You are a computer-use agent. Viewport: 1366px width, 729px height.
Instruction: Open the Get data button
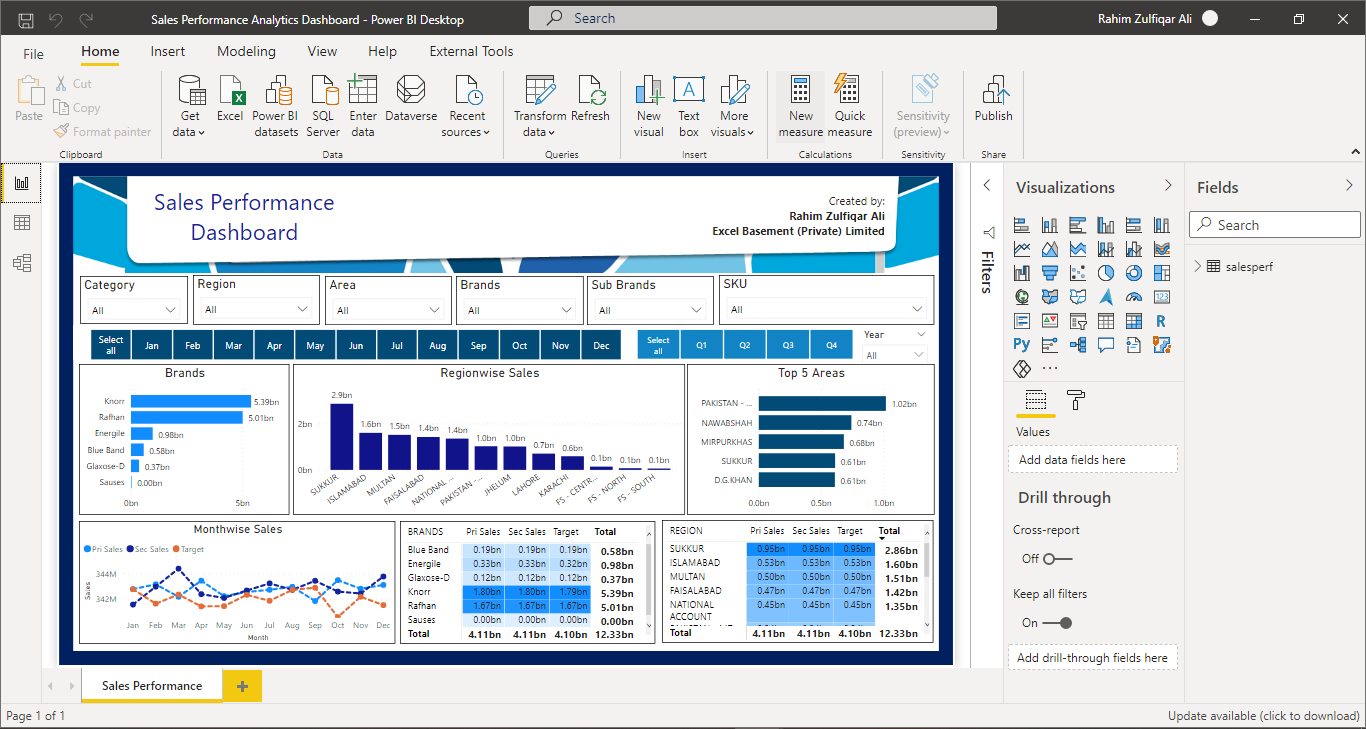click(190, 106)
